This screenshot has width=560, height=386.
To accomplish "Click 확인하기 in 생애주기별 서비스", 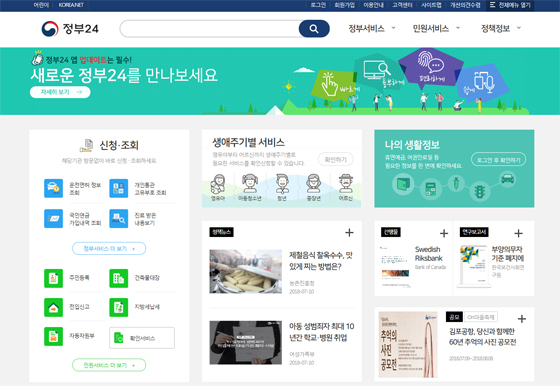I will pos(336,160).
